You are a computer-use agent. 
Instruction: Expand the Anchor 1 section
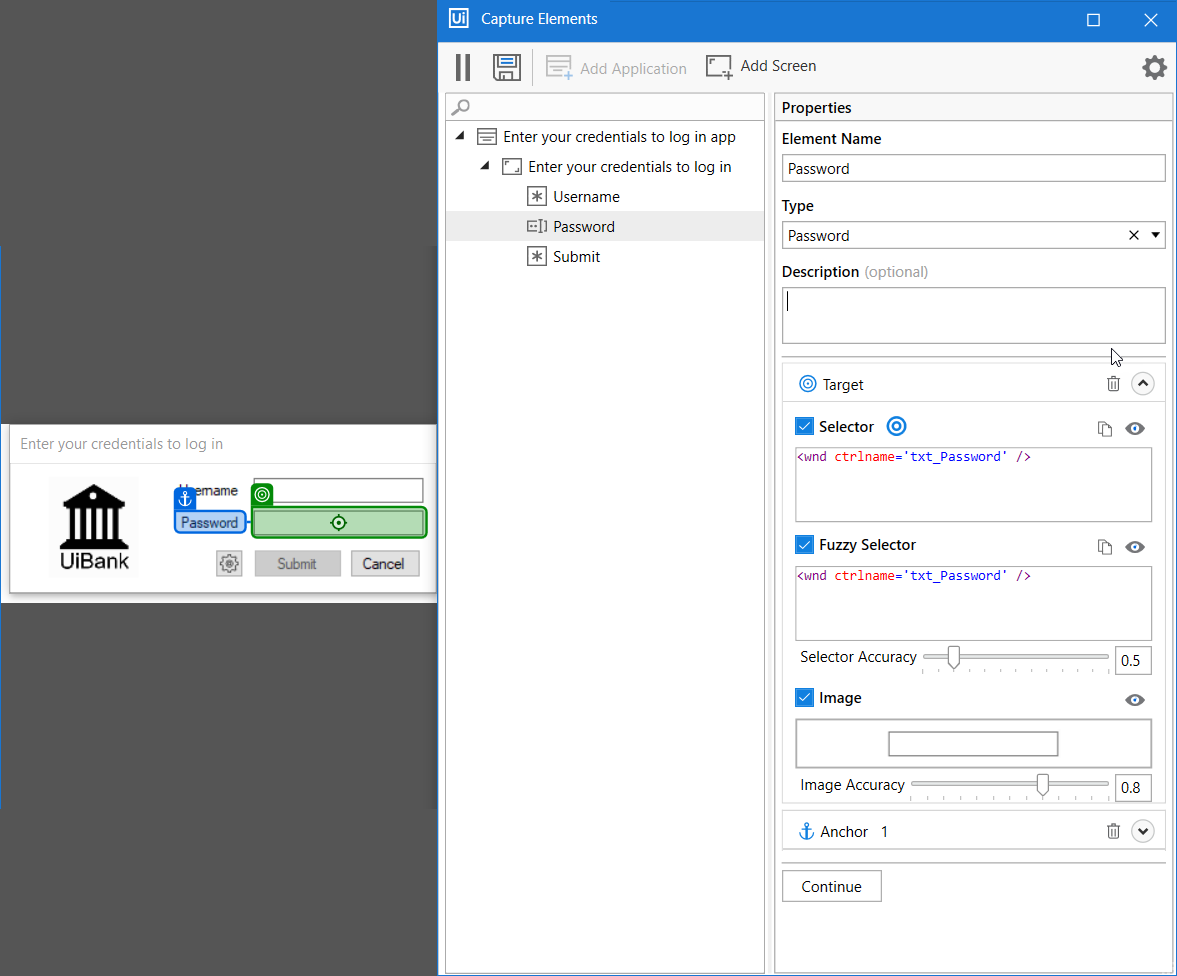point(1142,831)
